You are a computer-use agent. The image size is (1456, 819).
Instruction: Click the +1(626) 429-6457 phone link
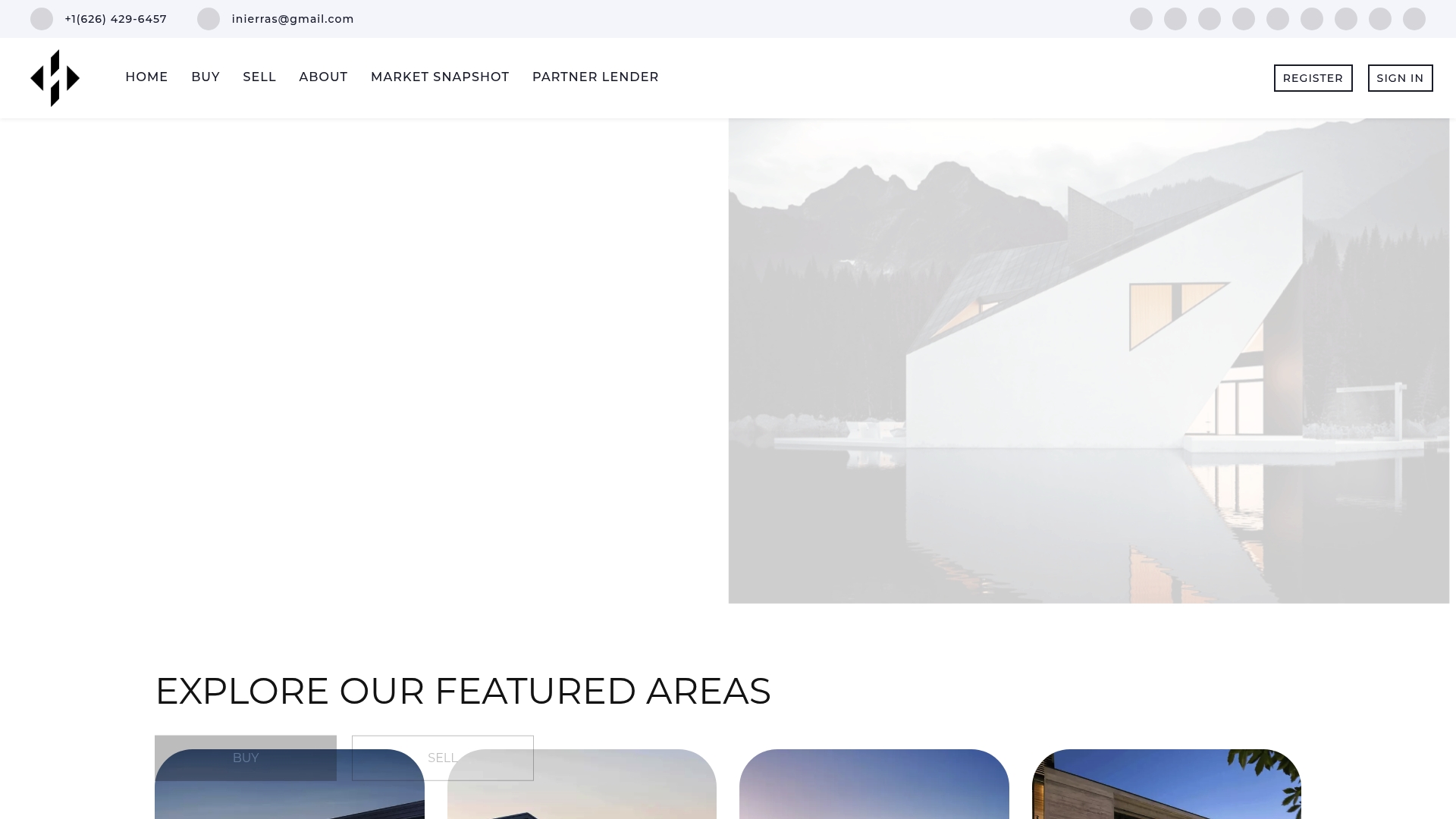tap(116, 19)
